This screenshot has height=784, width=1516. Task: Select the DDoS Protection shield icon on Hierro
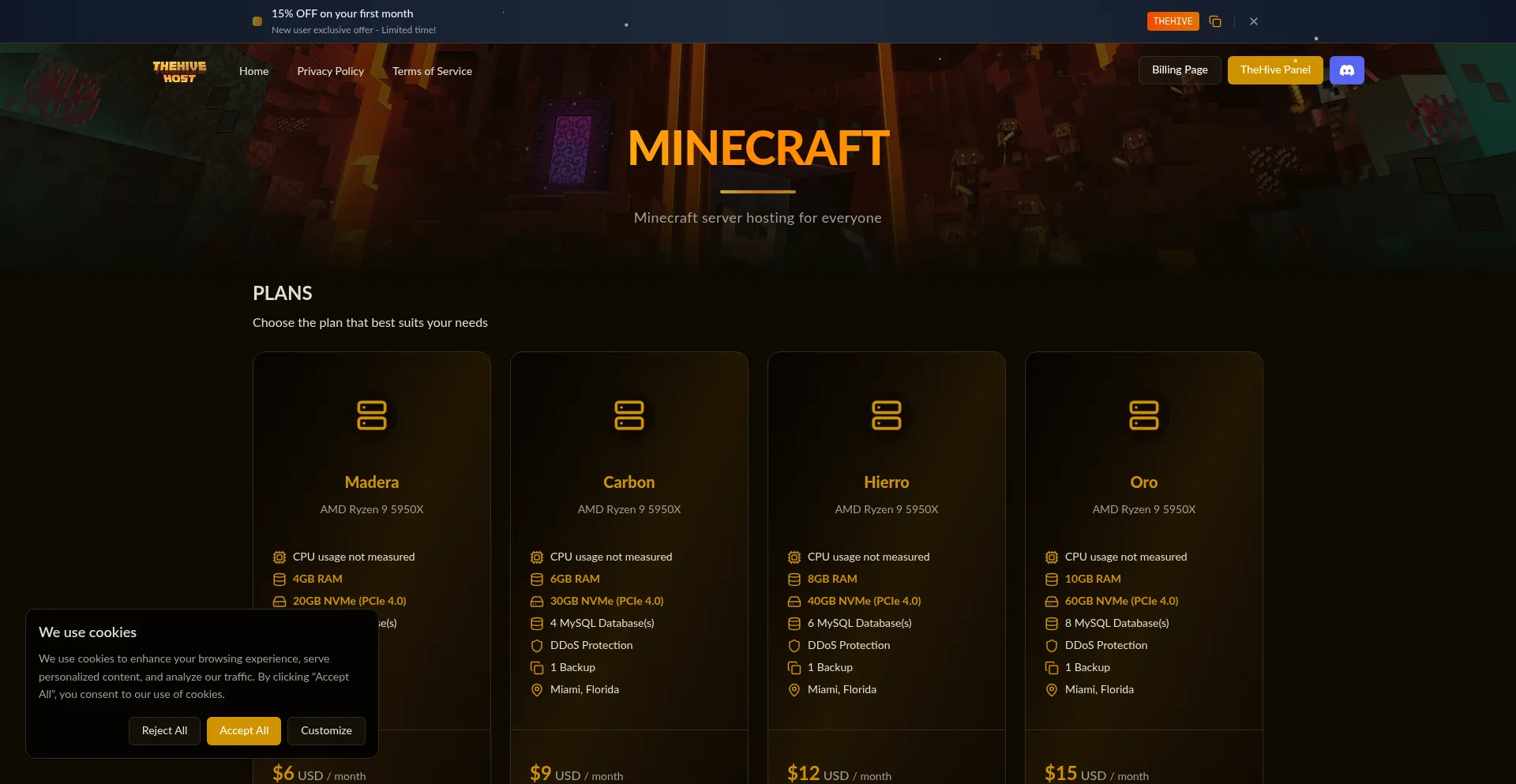point(794,646)
